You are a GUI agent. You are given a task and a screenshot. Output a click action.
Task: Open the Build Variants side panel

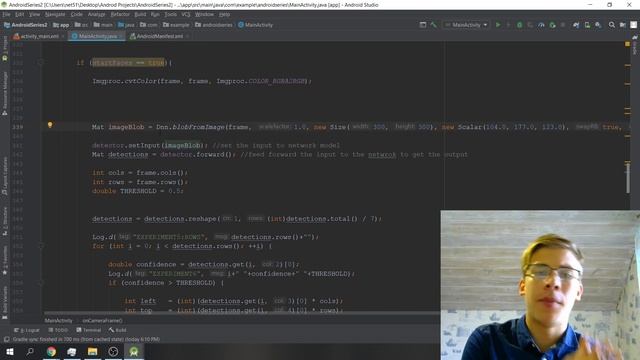(x=5, y=303)
